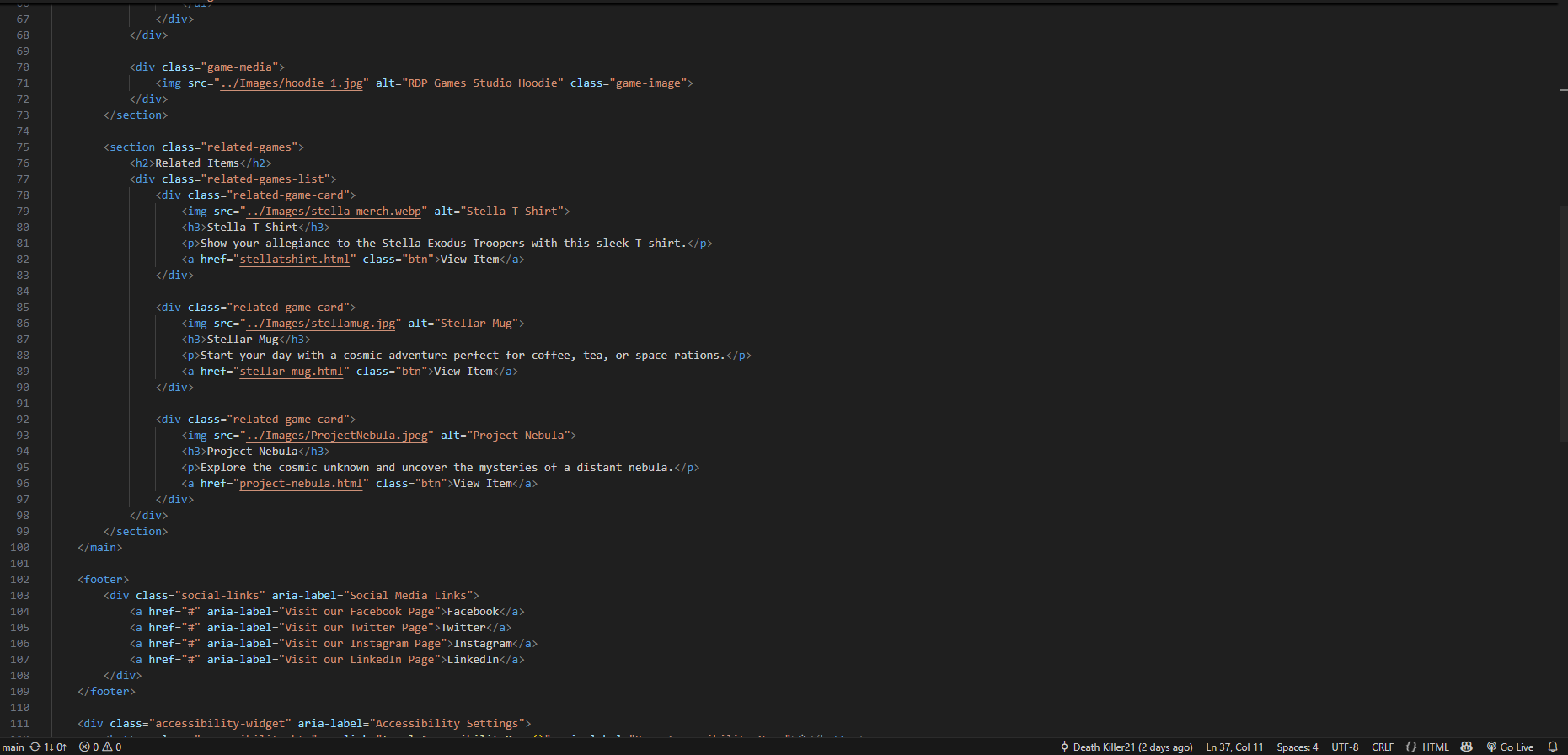The image size is (1568, 755).
Task: Start Go Live server
Action: click(x=1510, y=747)
